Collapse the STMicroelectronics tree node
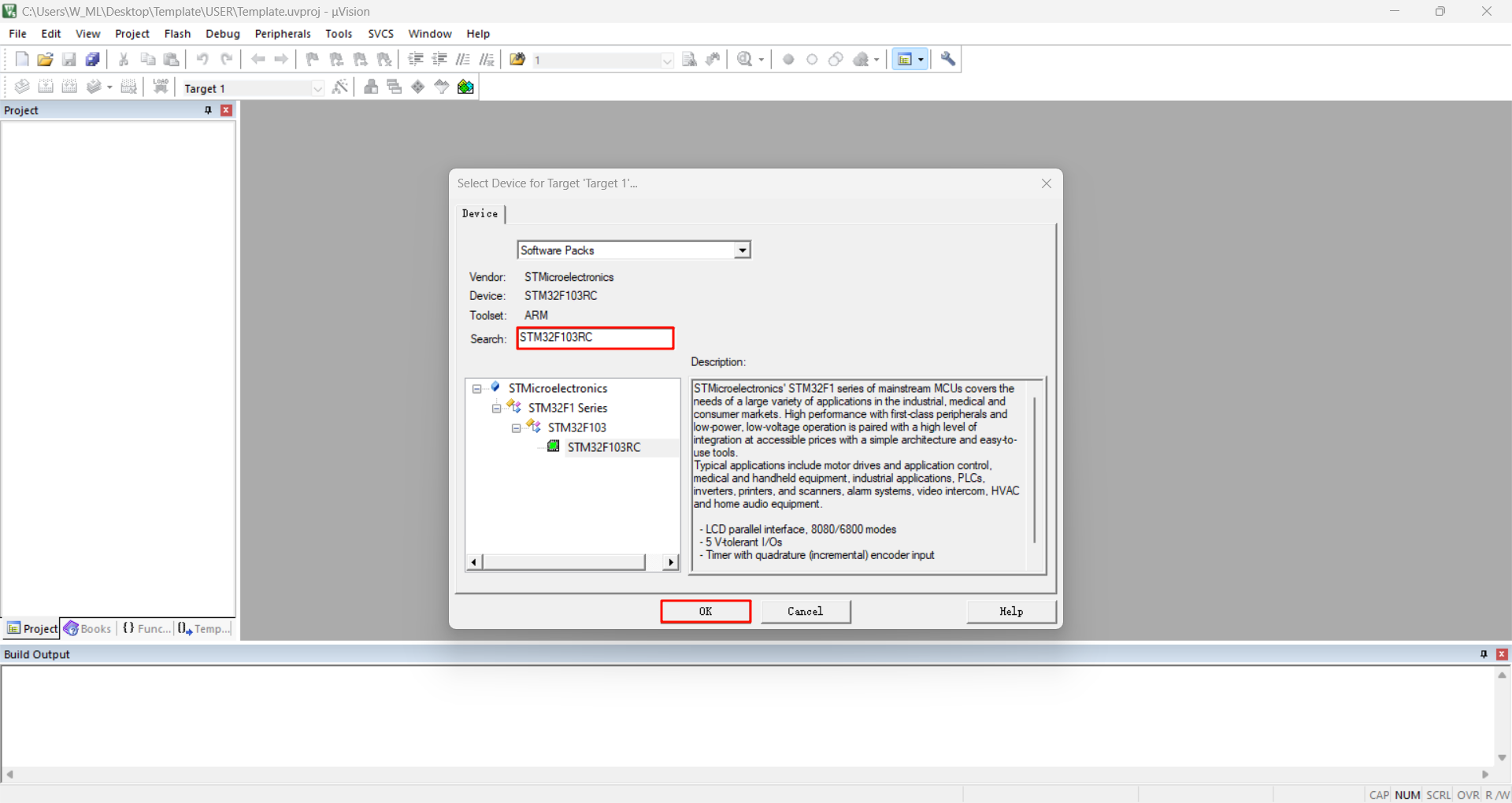Screen dimensions: 1512x803 click(x=476, y=389)
